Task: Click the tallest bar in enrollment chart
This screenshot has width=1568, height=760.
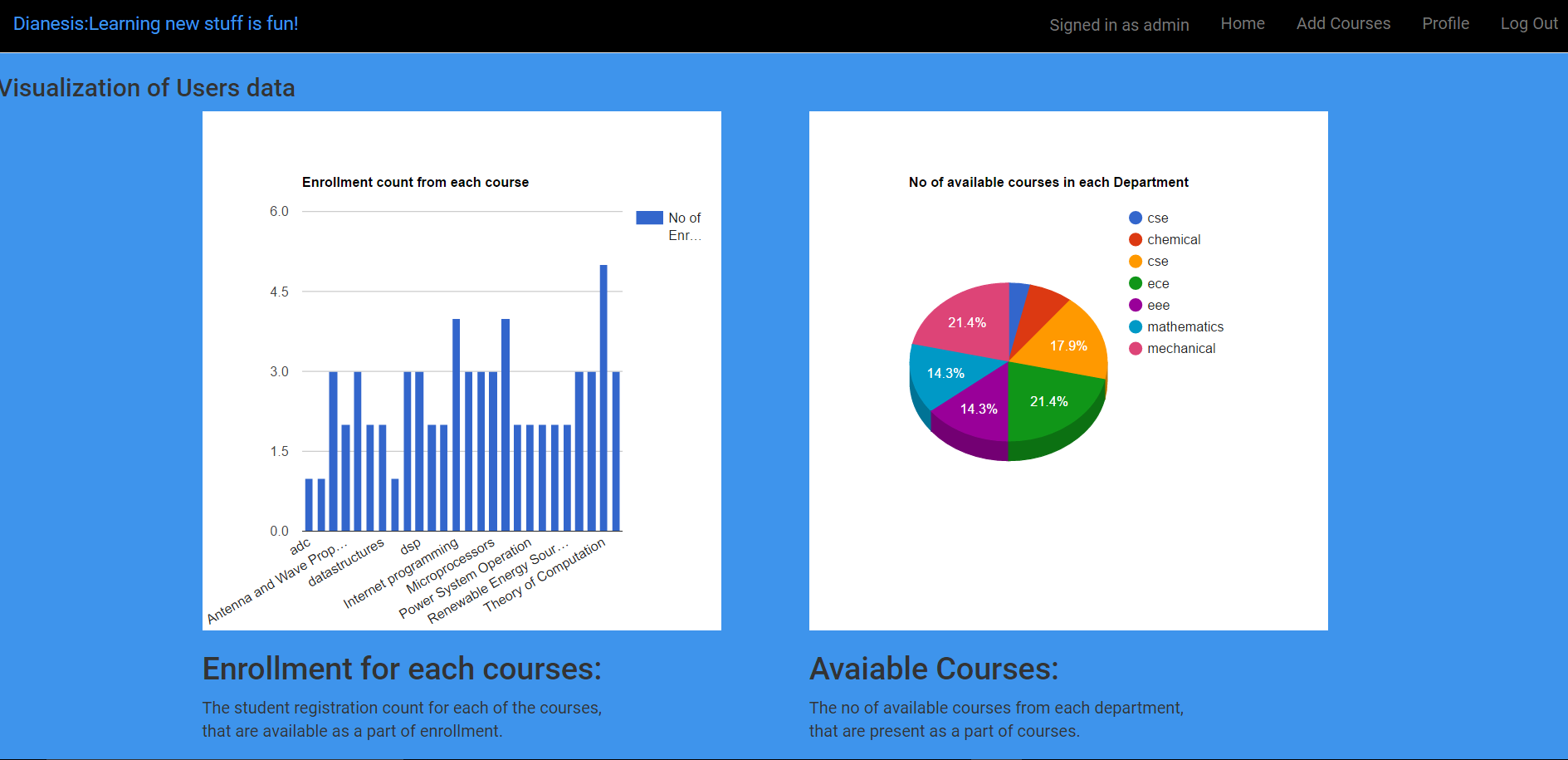Action: point(603,398)
